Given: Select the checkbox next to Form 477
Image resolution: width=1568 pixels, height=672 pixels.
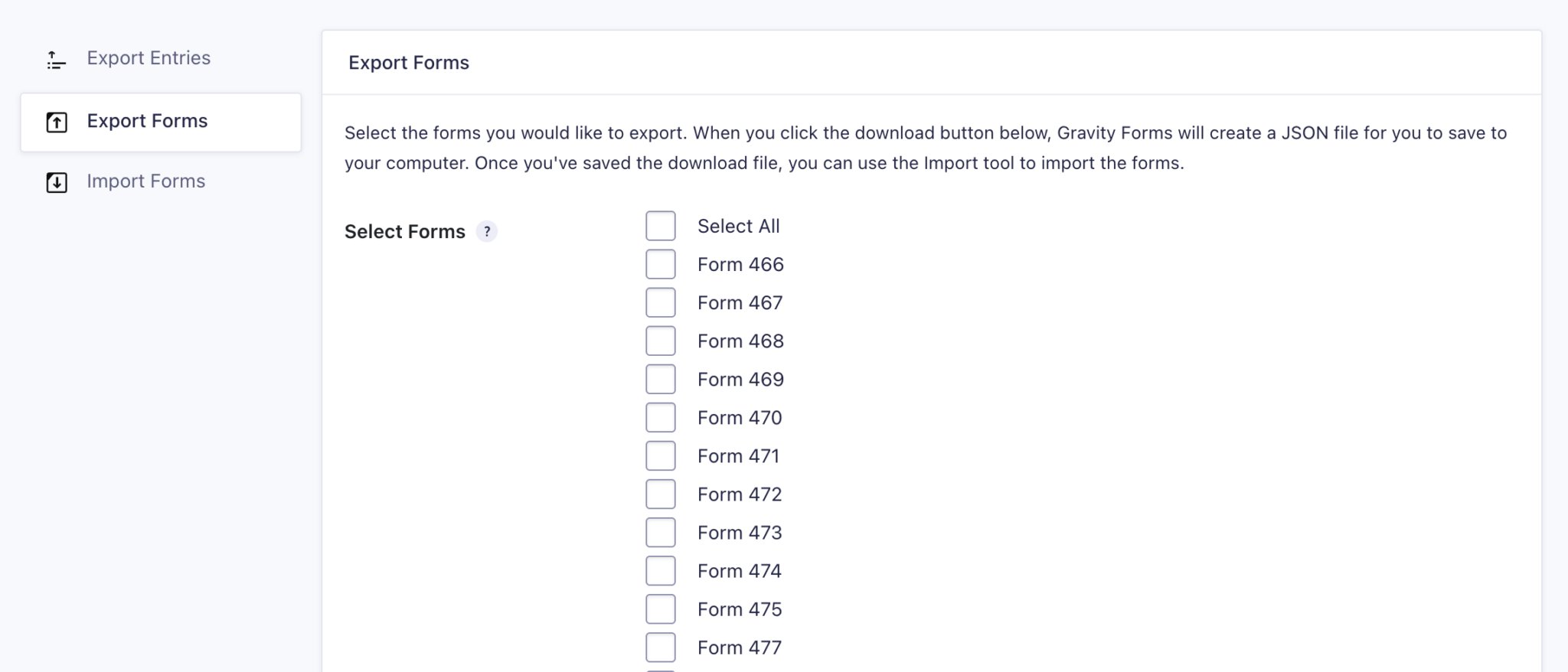Looking at the screenshot, I should 660,646.
